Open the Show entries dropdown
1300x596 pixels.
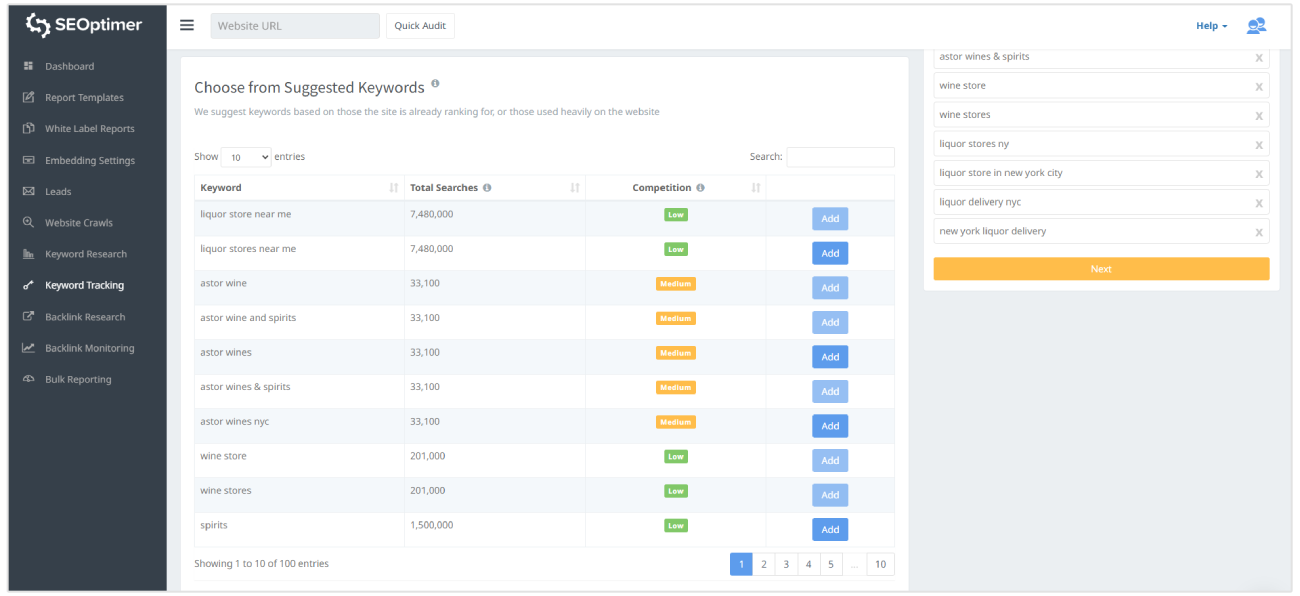pyautogui.click(x=246, y=157)
